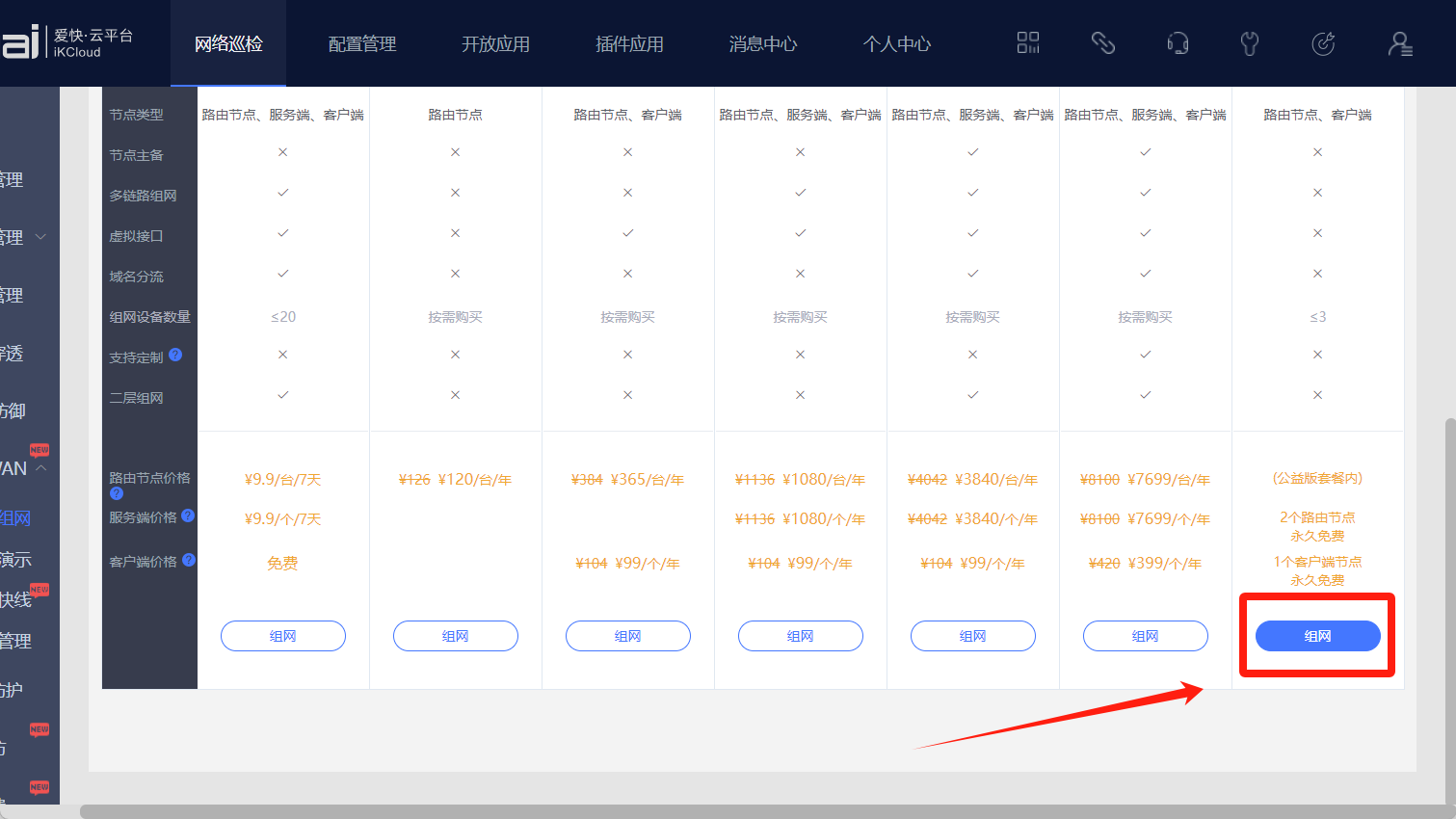The image size is (1456, 819).
Task: Open the QR code grid icon in header
Action: [x=1028, y=43]
